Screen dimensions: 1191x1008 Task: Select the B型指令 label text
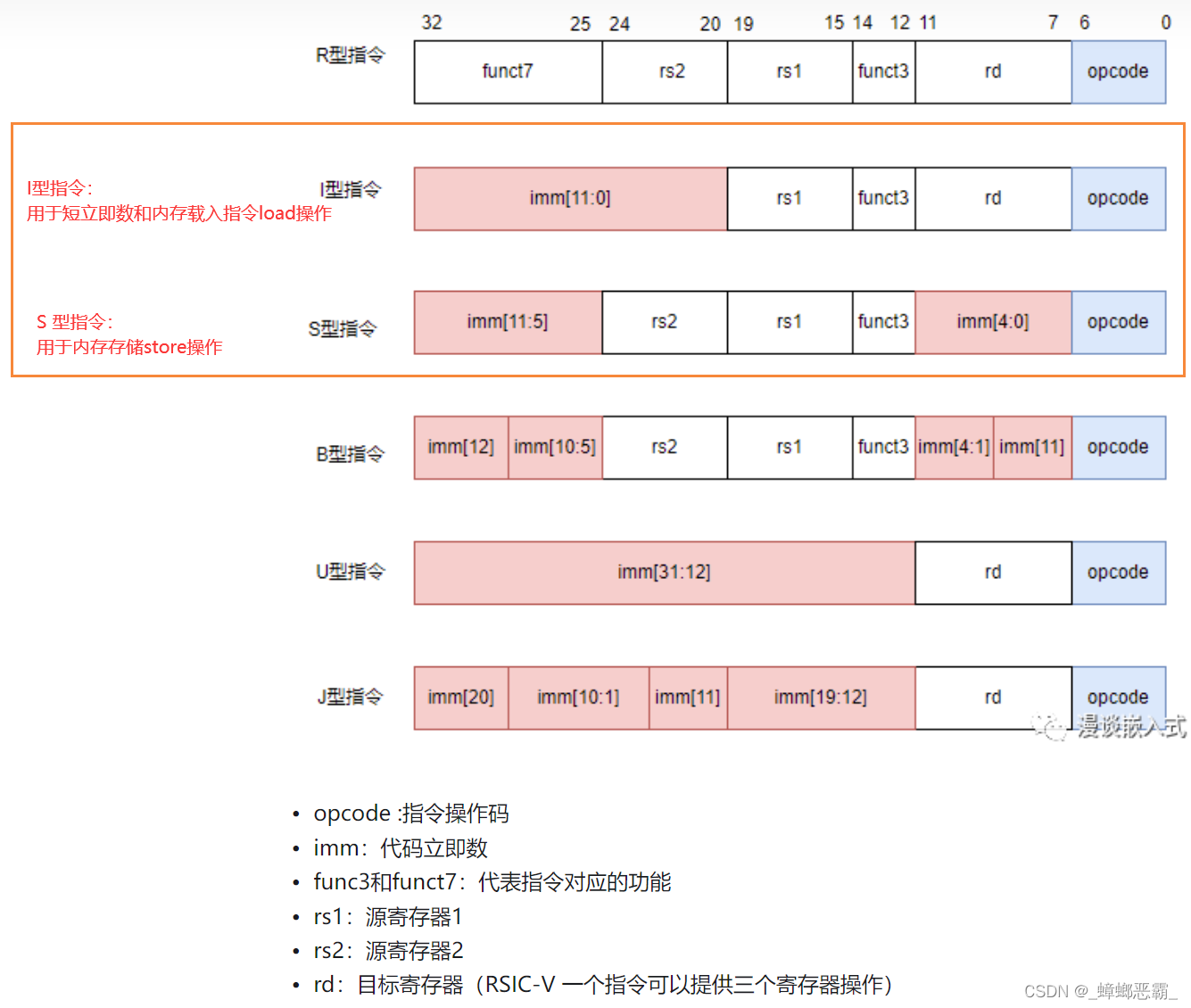(x=350, y=453)
